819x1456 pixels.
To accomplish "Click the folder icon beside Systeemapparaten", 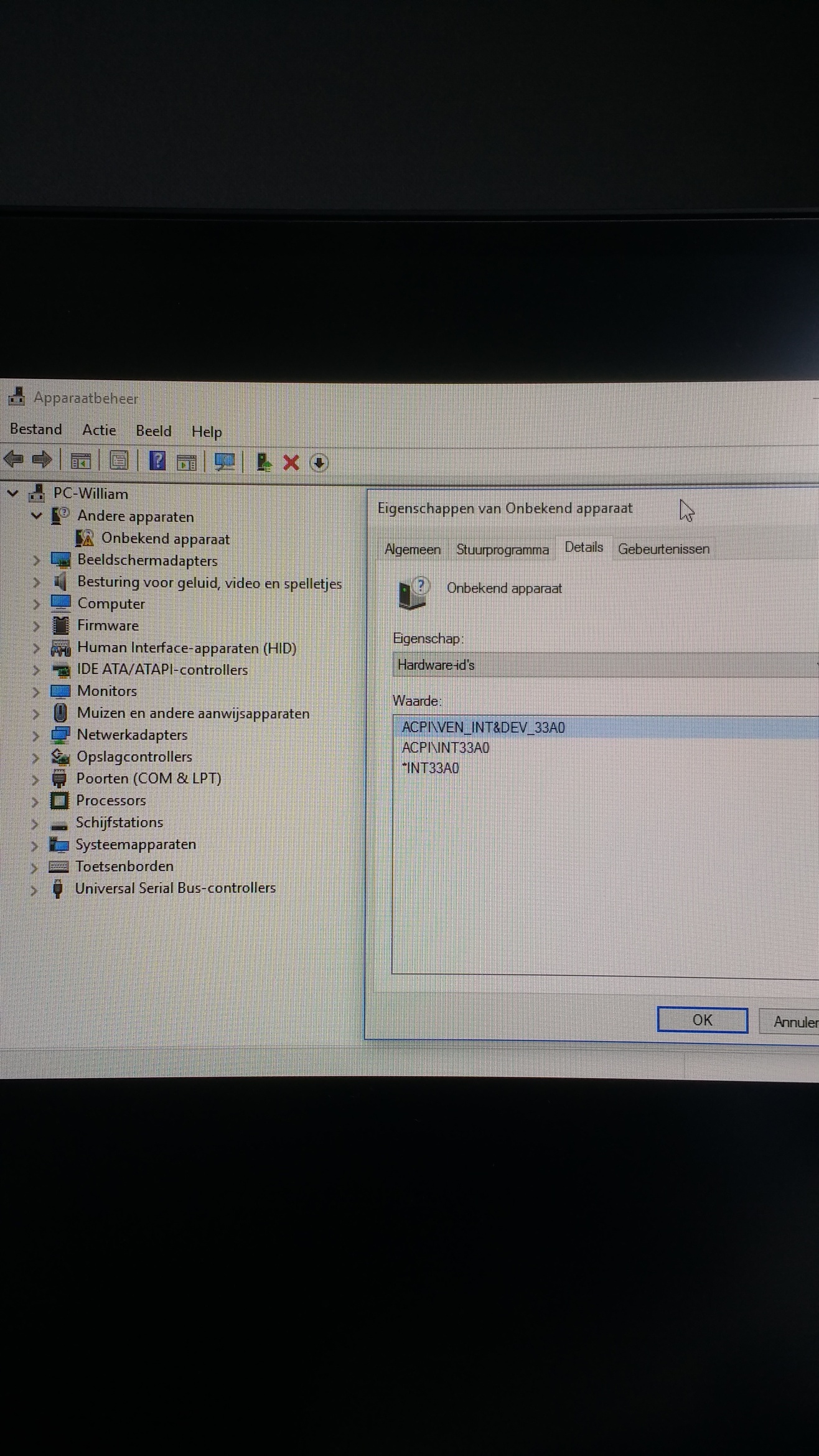I will [58, 844].
